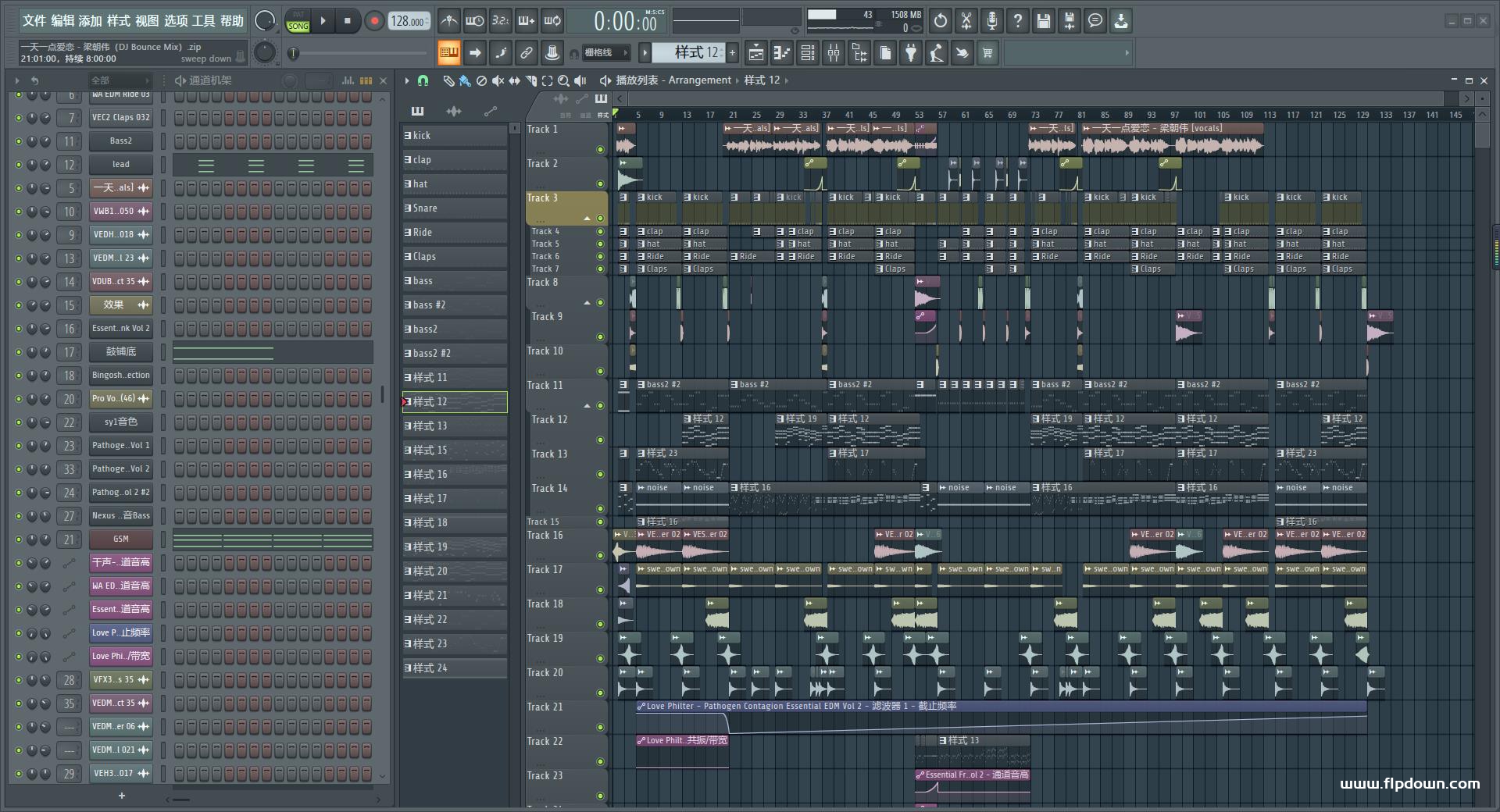
Task: Click the step editing arrow icon
Action: point(475,53)
